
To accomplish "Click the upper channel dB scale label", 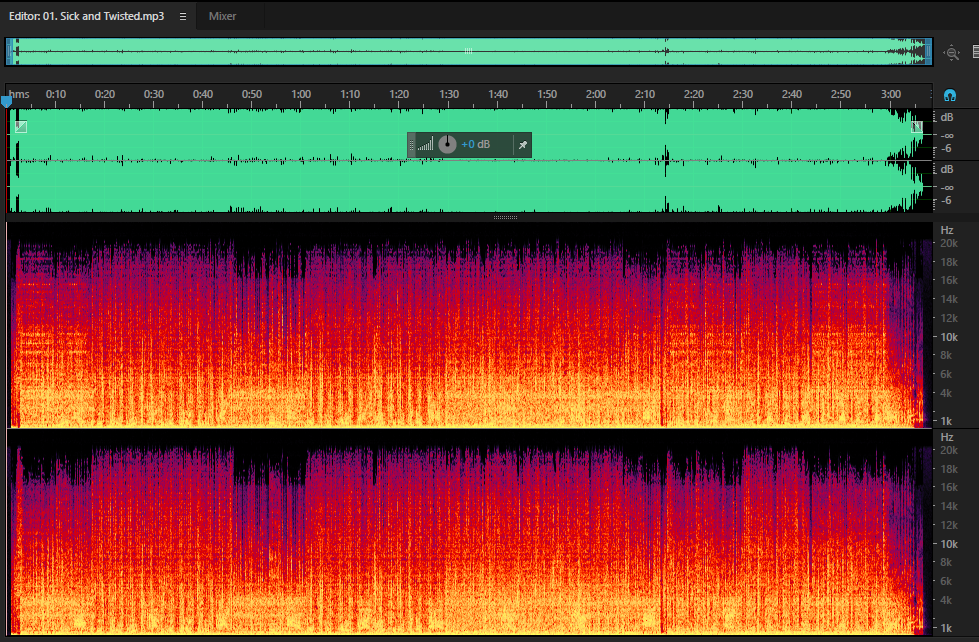I will tap(947, 117).
